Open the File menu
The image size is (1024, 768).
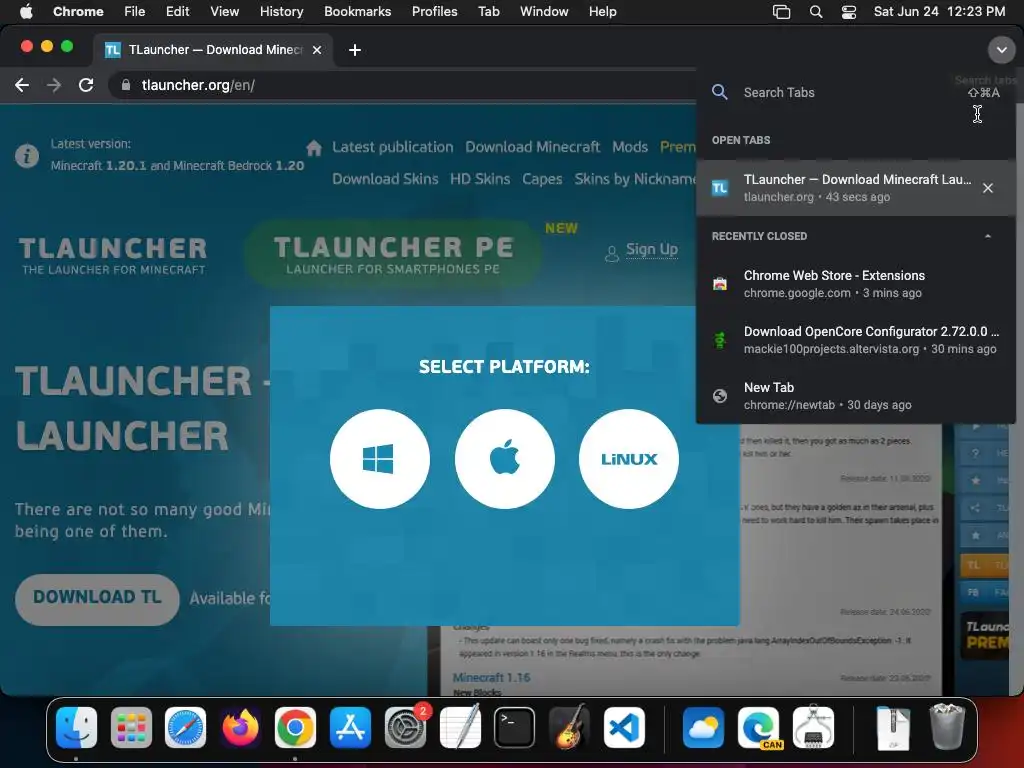click(135, 11)
